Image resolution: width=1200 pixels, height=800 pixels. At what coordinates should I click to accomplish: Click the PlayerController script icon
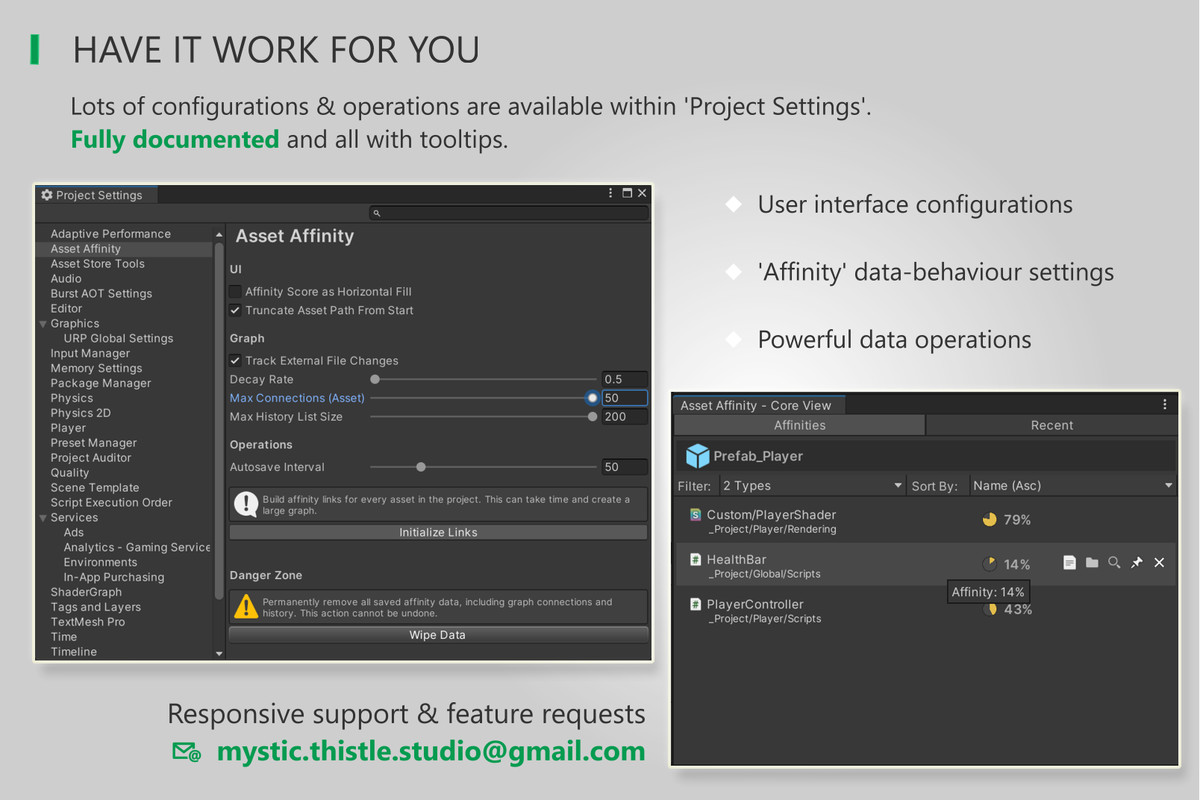(695, 604)
